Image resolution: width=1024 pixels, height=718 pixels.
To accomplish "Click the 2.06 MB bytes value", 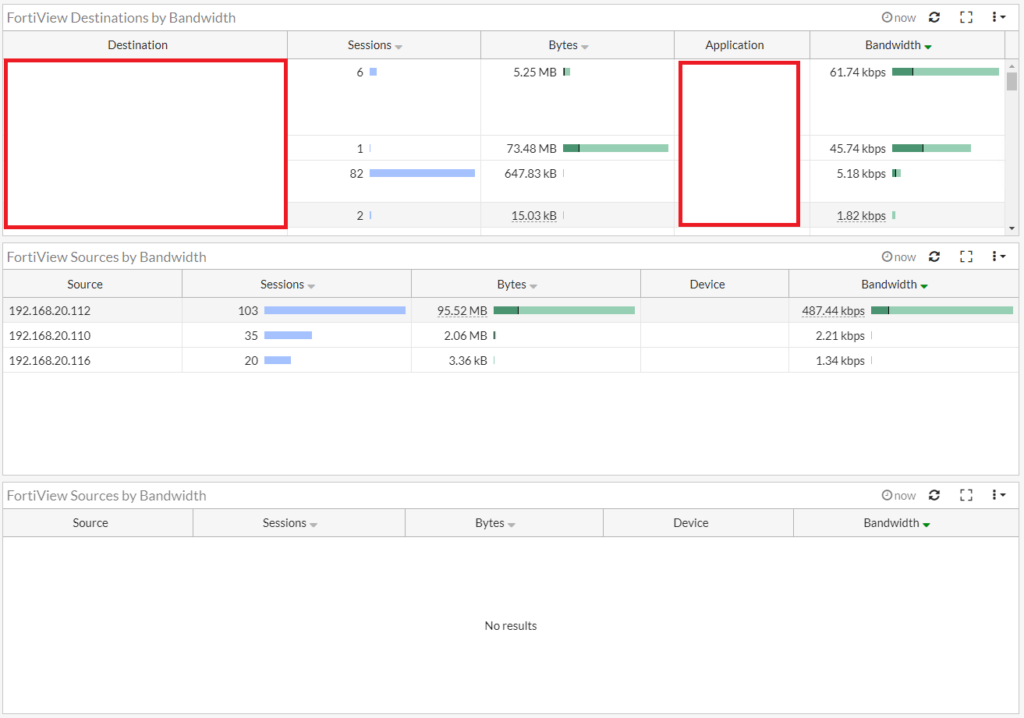I will pyautogui.click(x=466, y=335).
